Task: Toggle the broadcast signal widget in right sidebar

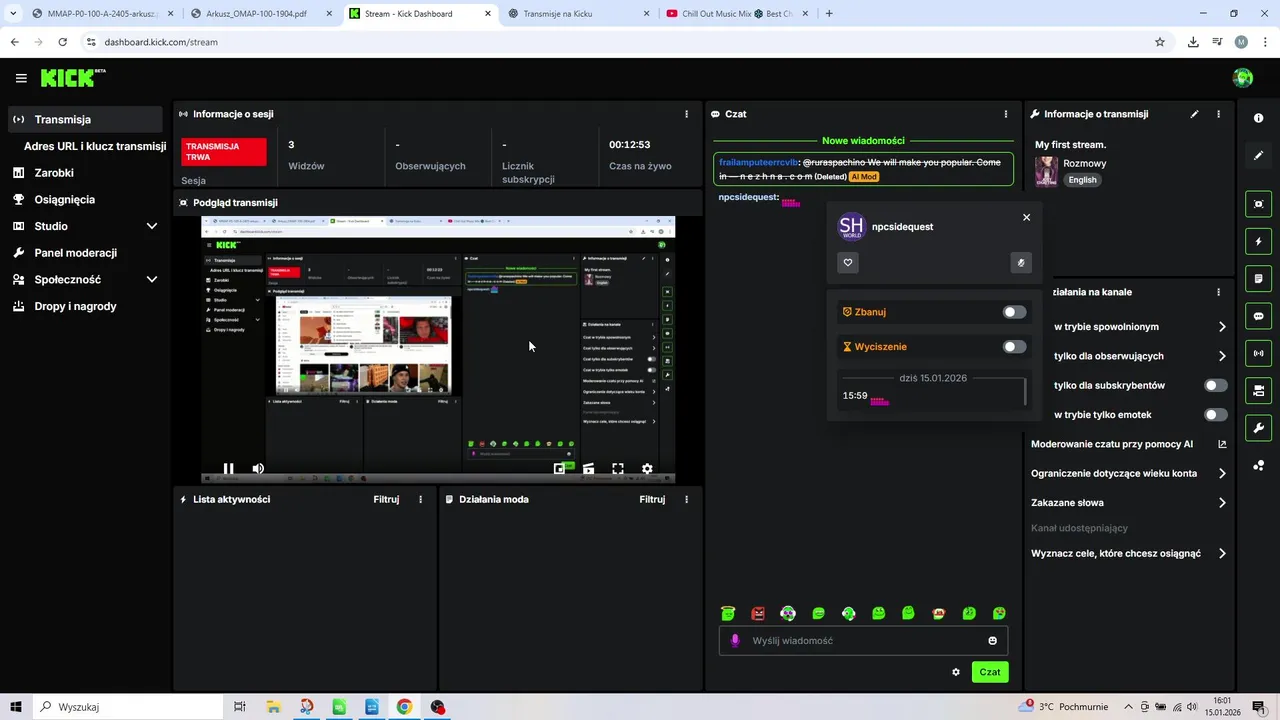Action: pos(1258,353)
